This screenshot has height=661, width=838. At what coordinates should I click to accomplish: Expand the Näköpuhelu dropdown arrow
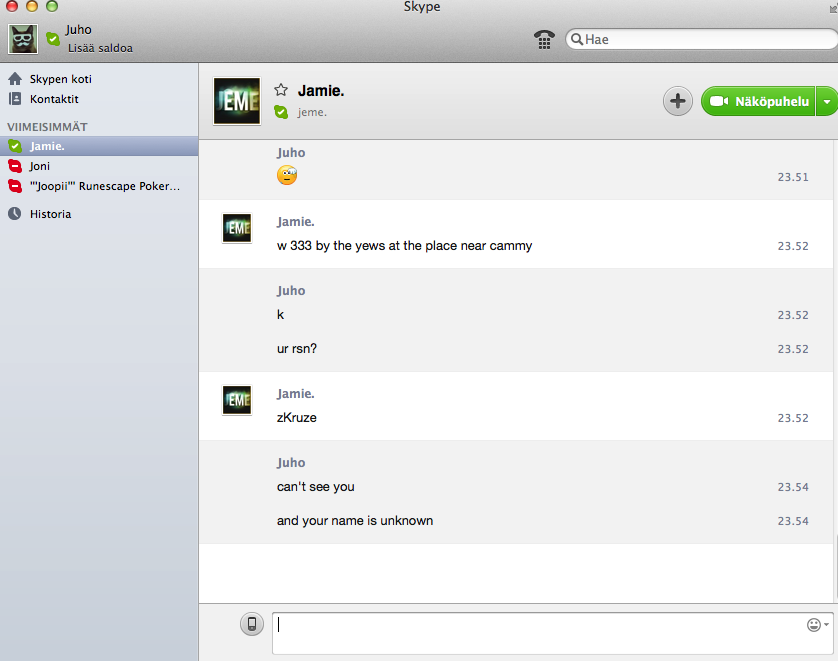(826, 101)
